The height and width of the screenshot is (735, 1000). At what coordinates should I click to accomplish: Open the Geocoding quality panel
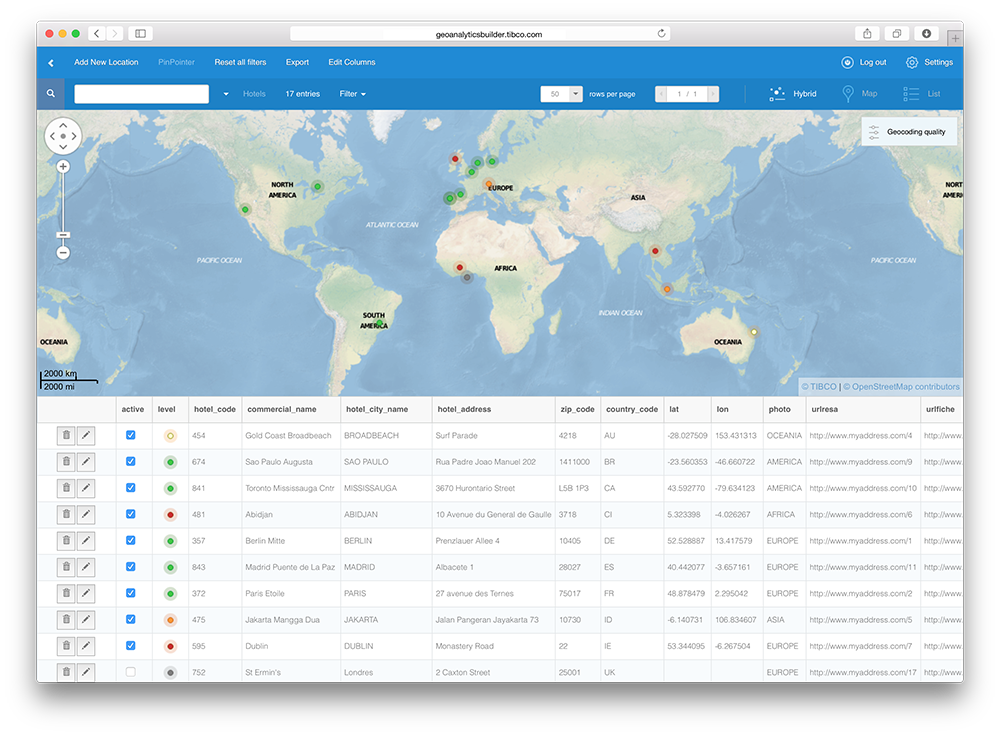point(908,132)
